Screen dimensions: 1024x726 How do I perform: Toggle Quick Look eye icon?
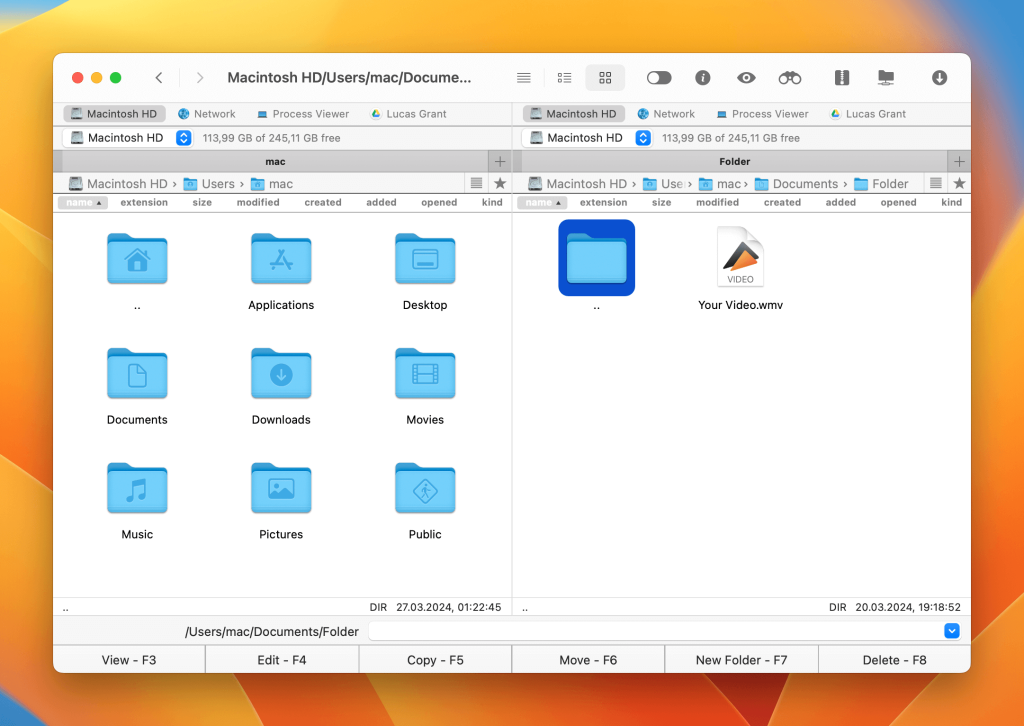[x=746, y=78]
